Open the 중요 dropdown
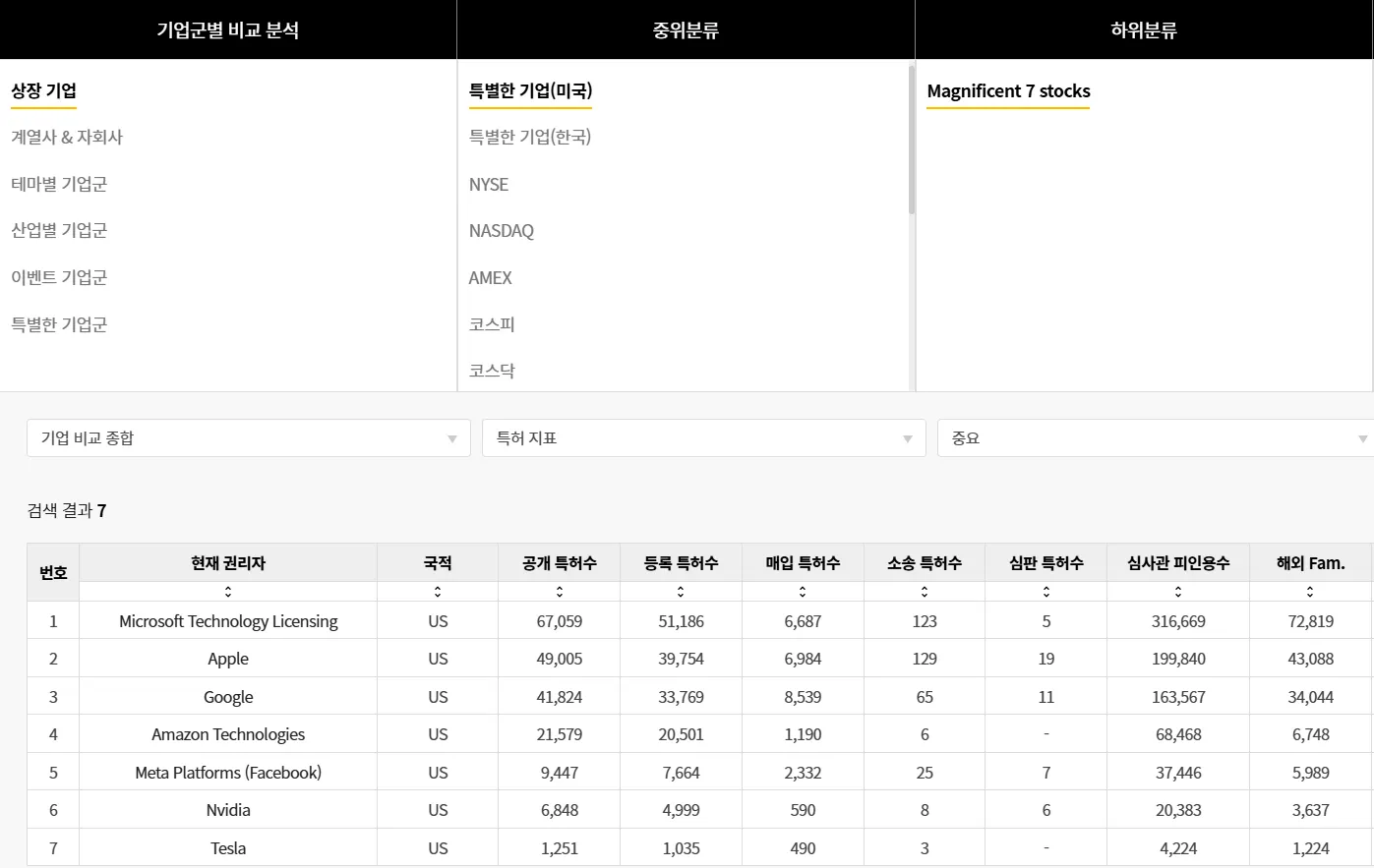 (x=1156, y=438)
